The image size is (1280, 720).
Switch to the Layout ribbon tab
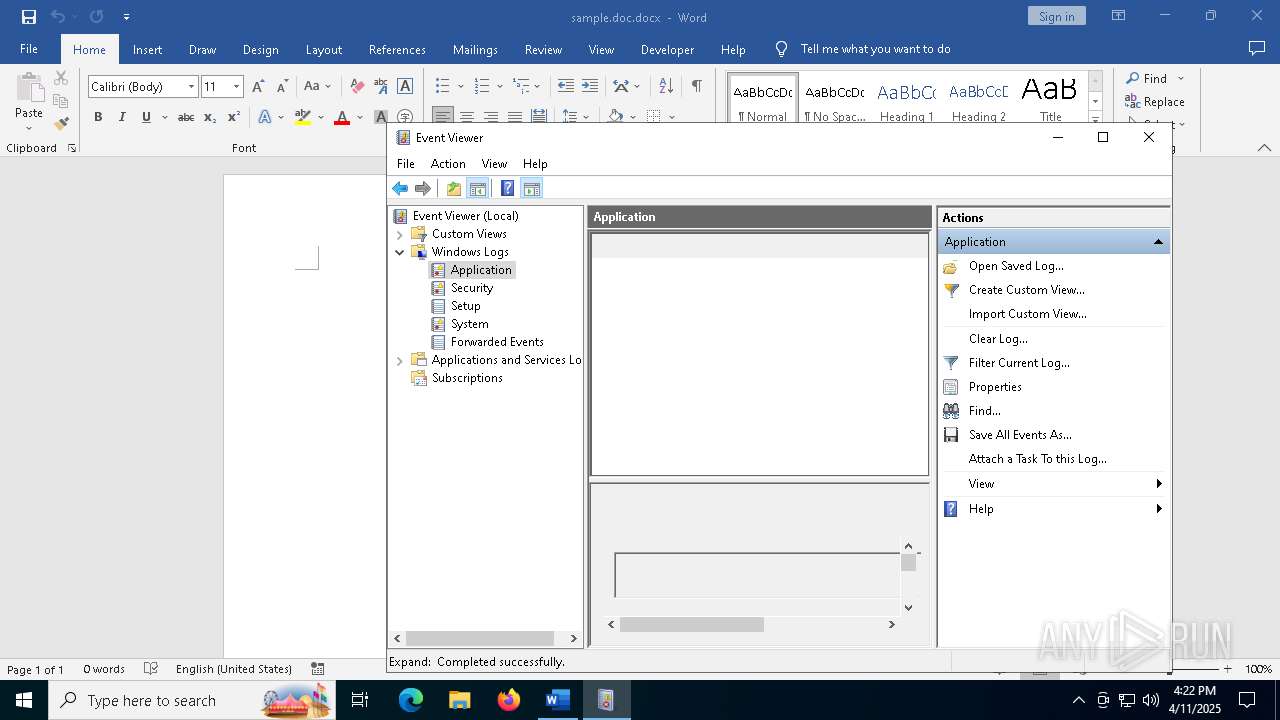pos(324,49)
